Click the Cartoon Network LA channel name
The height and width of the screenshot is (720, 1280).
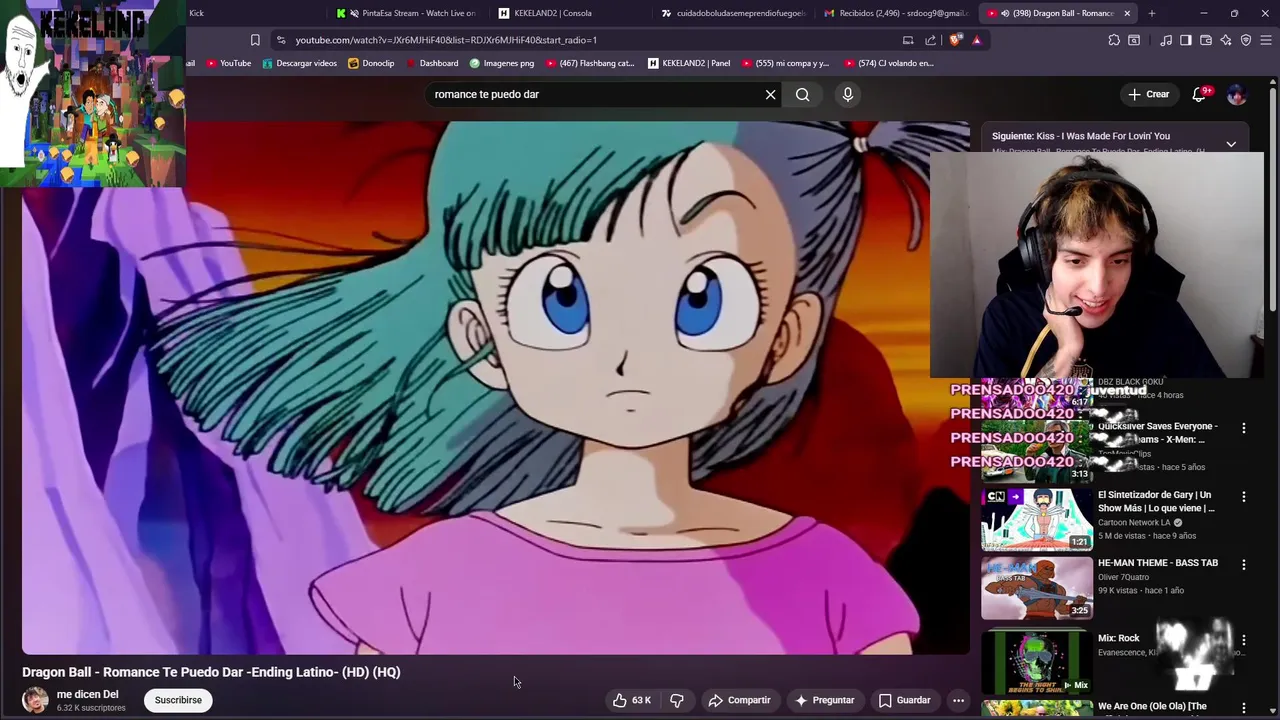(x=1134, y=522)
